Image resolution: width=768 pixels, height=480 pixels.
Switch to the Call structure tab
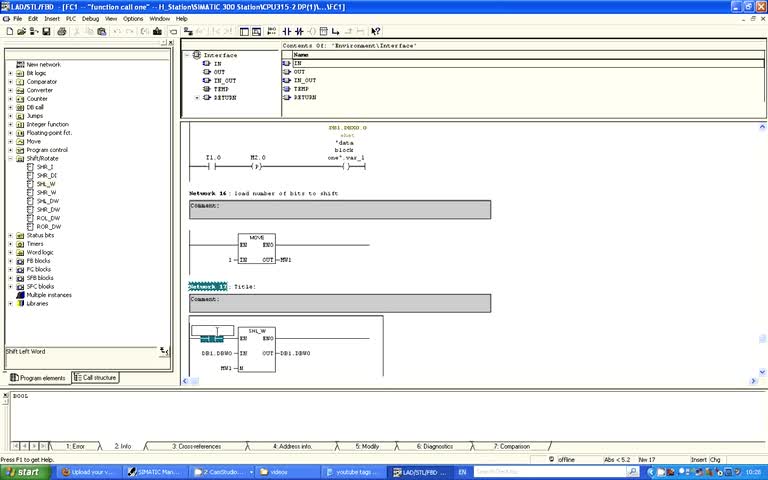pos(96,378)
